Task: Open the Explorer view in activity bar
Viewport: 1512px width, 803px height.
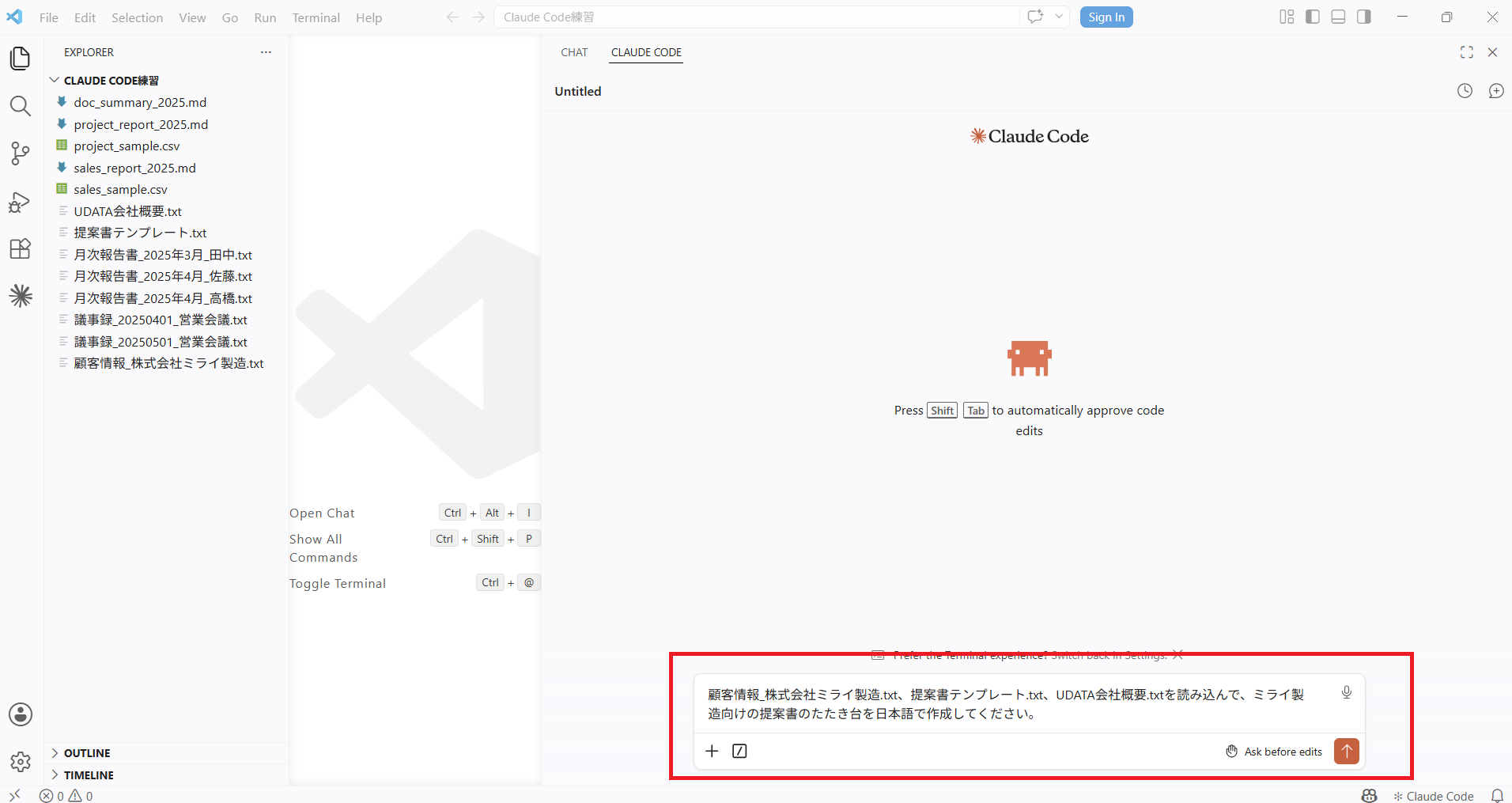Action: click(x=21, y=59)
